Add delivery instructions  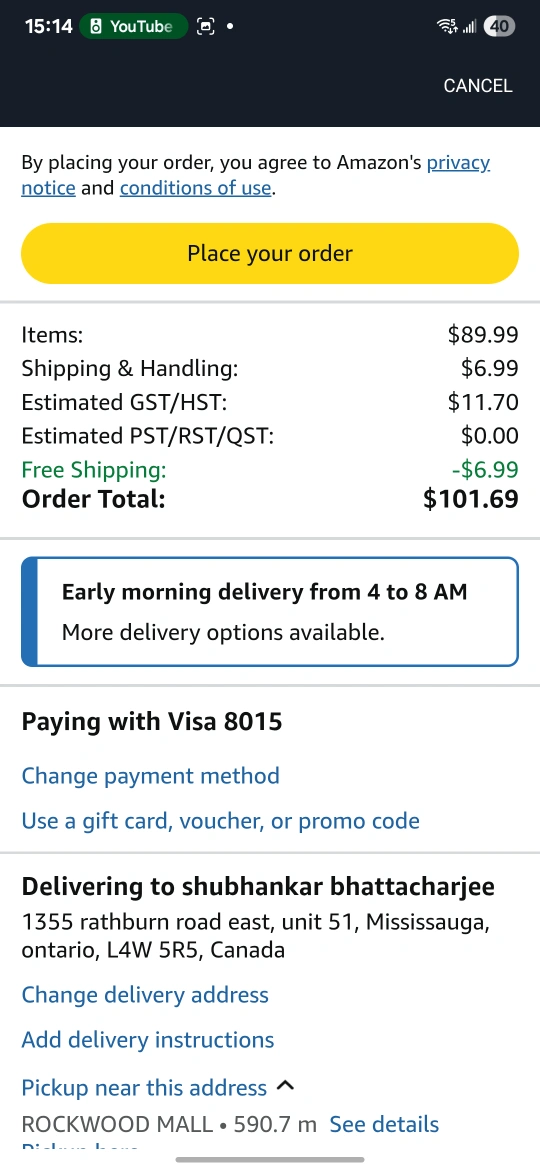click(148, 1040)
